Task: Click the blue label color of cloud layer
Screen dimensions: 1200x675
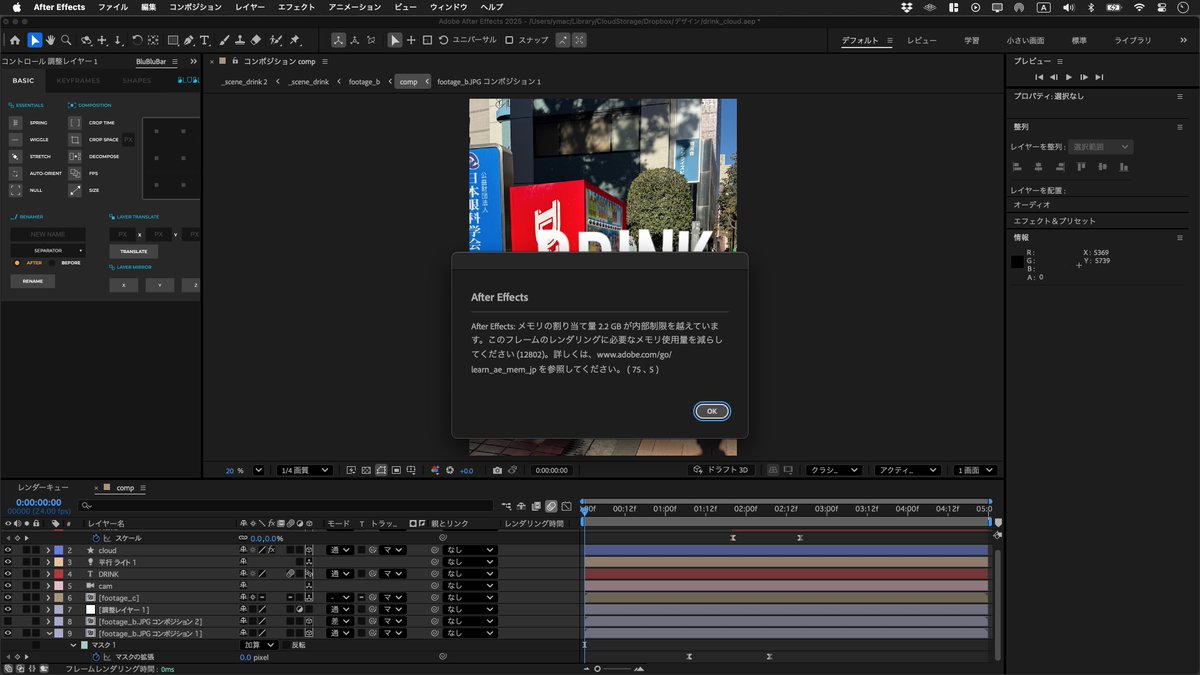Action: [x=58, y=550]
